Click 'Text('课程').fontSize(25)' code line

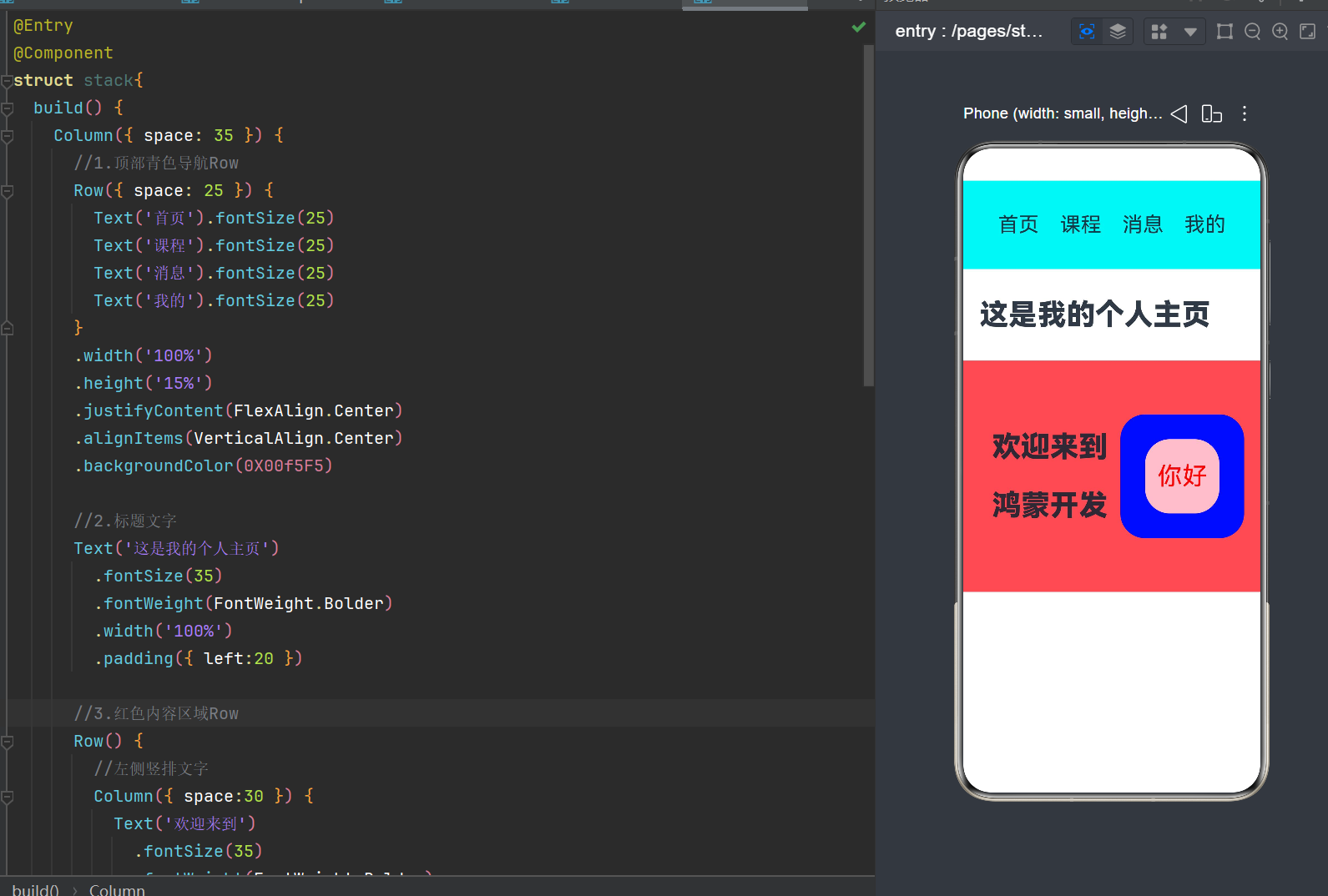(x=214, y=246)
